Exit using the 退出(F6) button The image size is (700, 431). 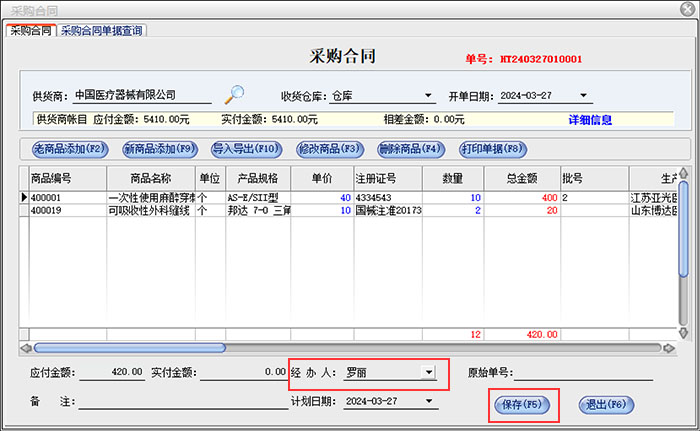[x=605, y=405]
